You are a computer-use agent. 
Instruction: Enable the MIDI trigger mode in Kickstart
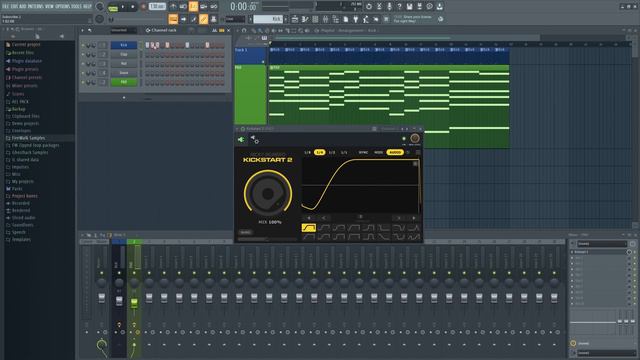point(379,152)
